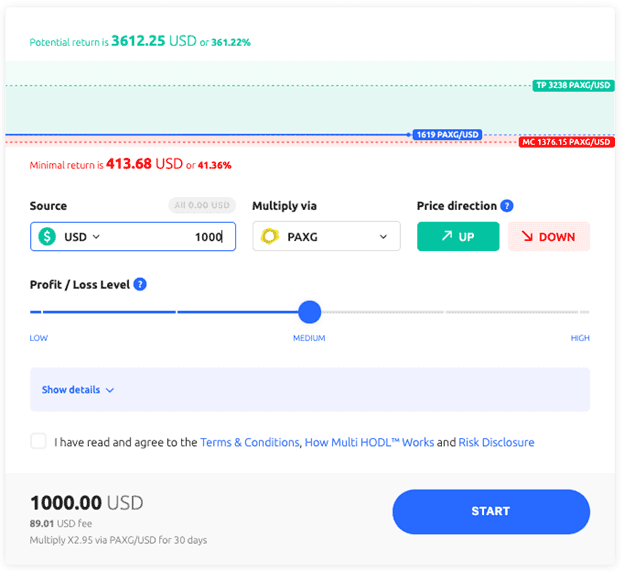The width and height of the screenshot is (624, 571).
Task: Open the Terms & Conditions link
Action: [x=249, y=442]
